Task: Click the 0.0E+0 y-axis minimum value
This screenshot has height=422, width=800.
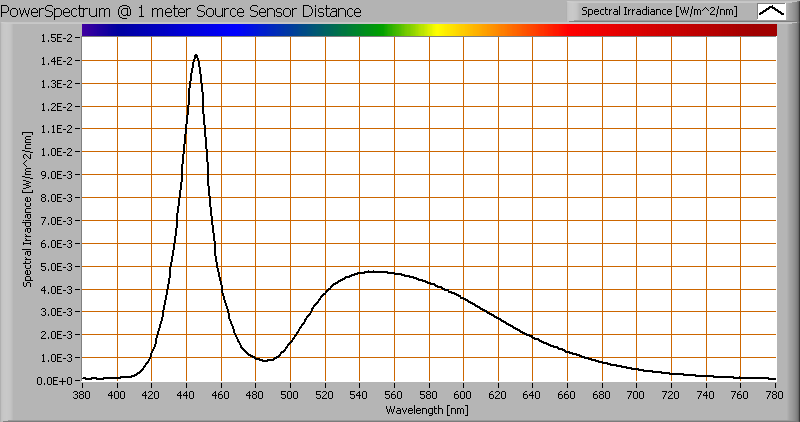Action: point(58,381)
